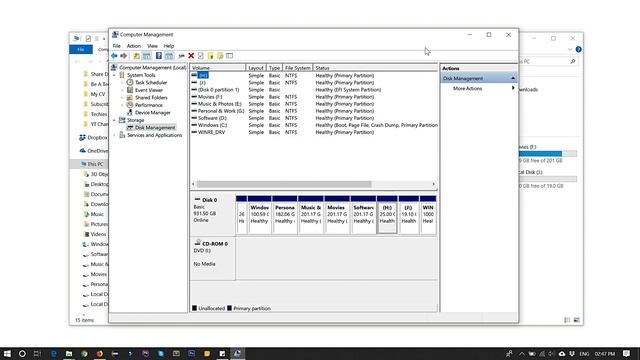The height and width of the screenshot is (360, 640).
Task: Select Event Viewer in the console tree
Action: pos(149,90)
